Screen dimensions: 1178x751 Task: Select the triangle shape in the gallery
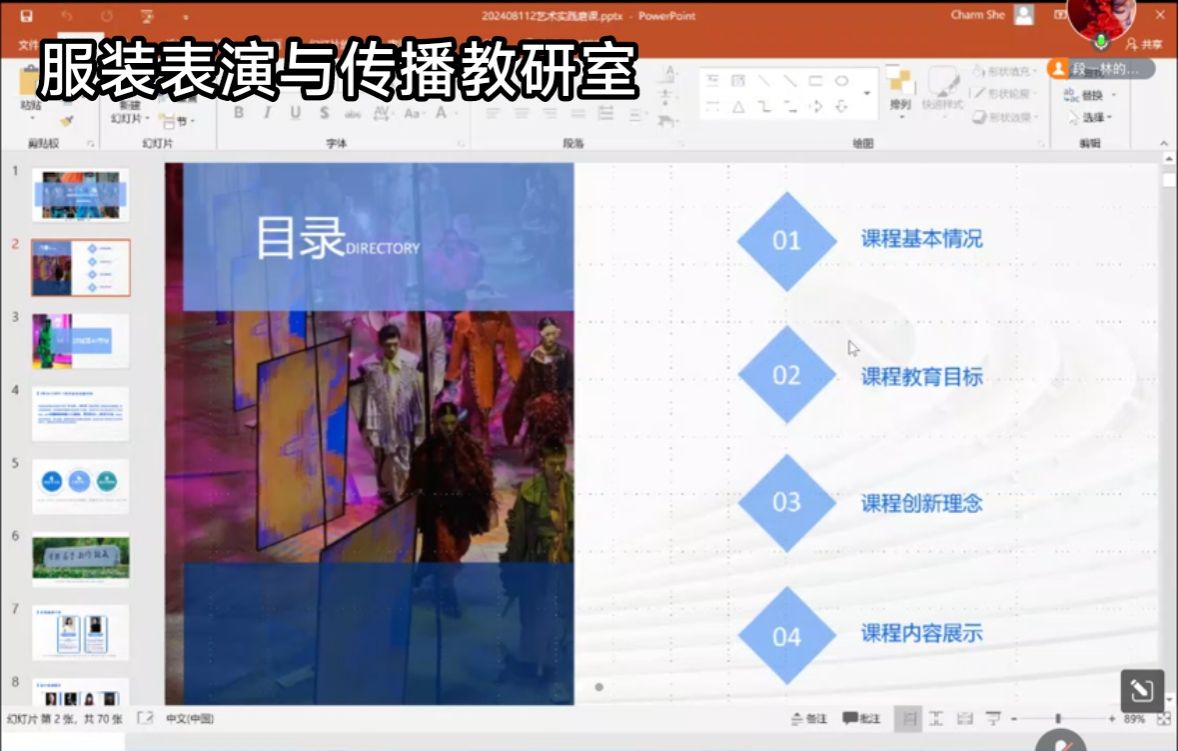(x=739, y=107)
